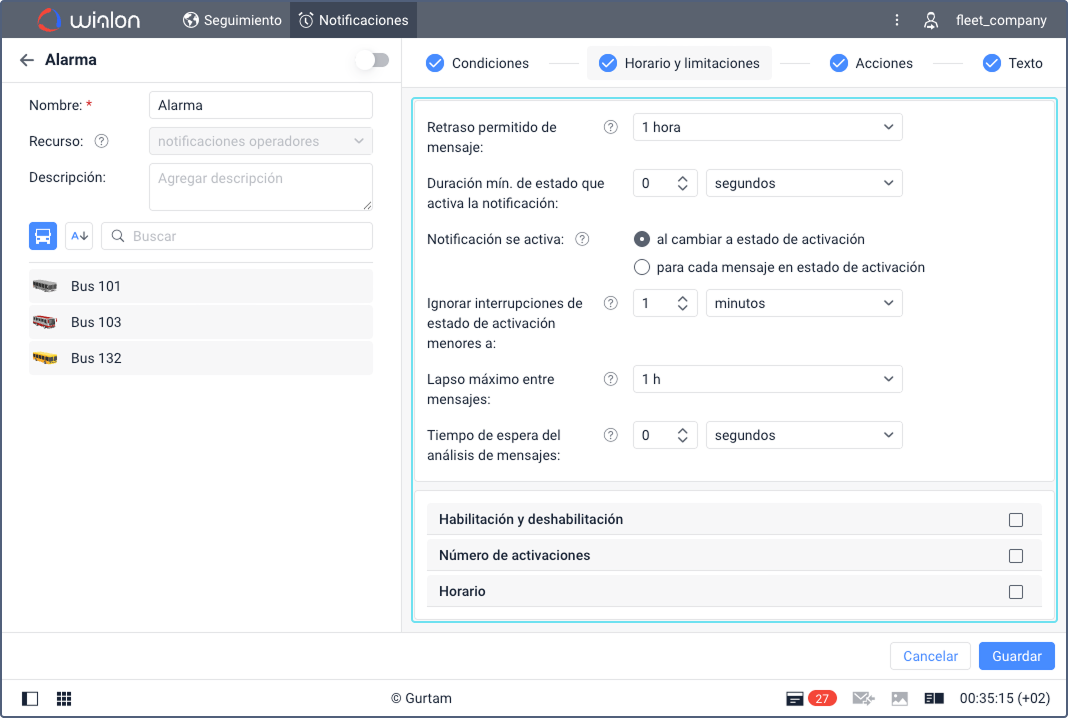Open the 'minutos' unit dropdown

point(803,303)
